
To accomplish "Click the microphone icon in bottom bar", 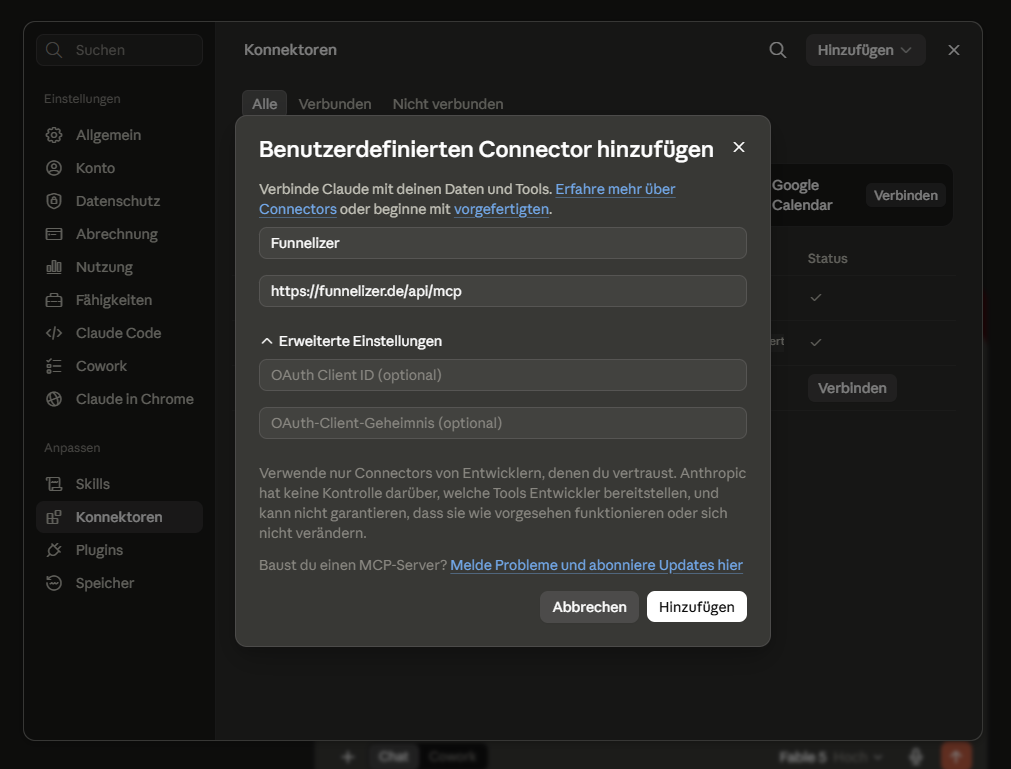I will click(x=916, y=756).
